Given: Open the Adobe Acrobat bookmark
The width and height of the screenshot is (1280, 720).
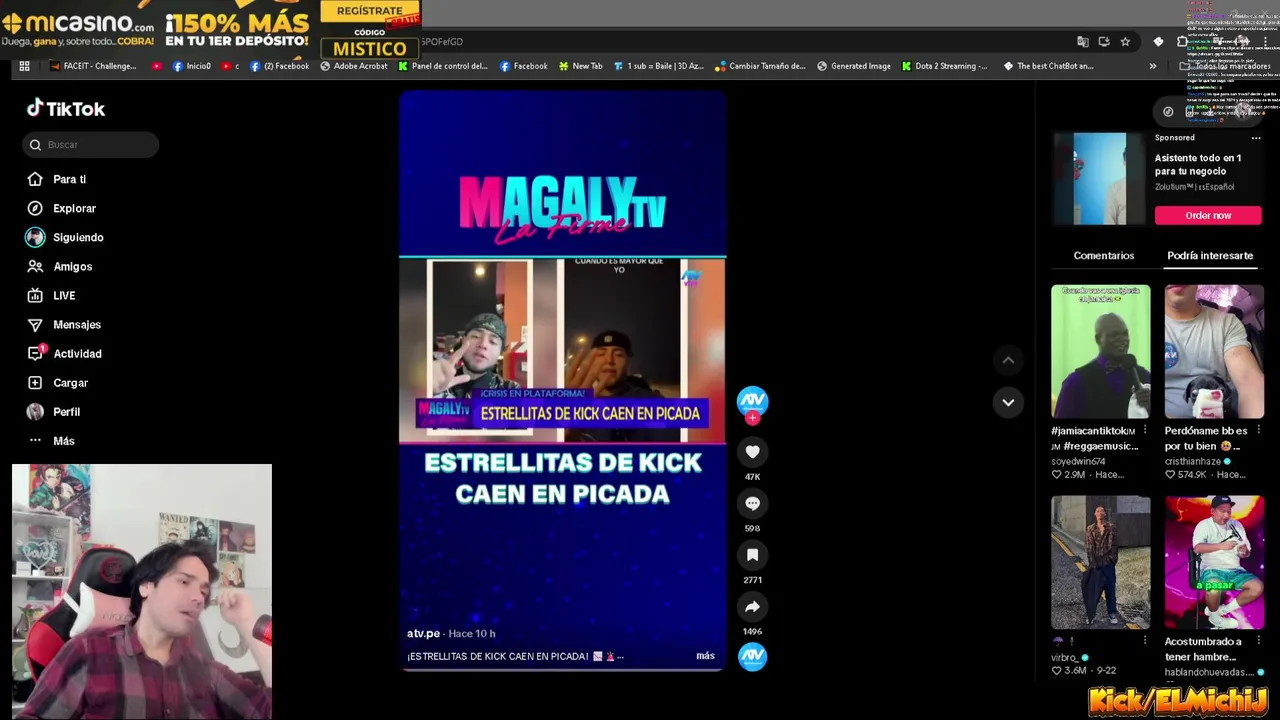Looking at the screenshot, I should point(353,66).
